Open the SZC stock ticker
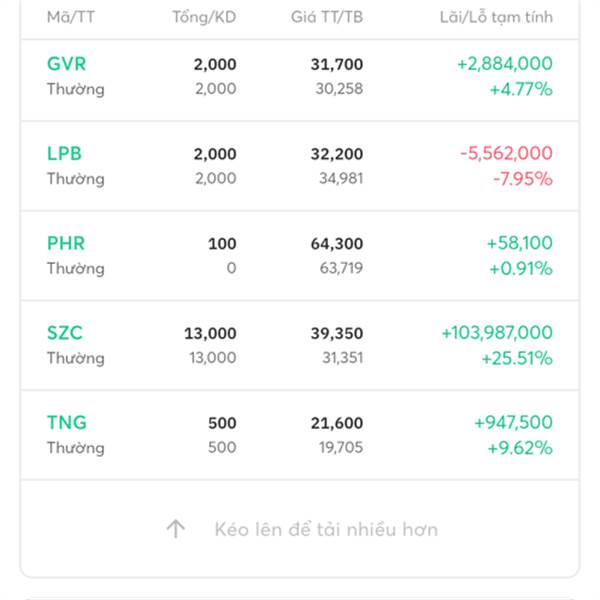The height and width of the screenshot is (600, 600). coord(65,333)
